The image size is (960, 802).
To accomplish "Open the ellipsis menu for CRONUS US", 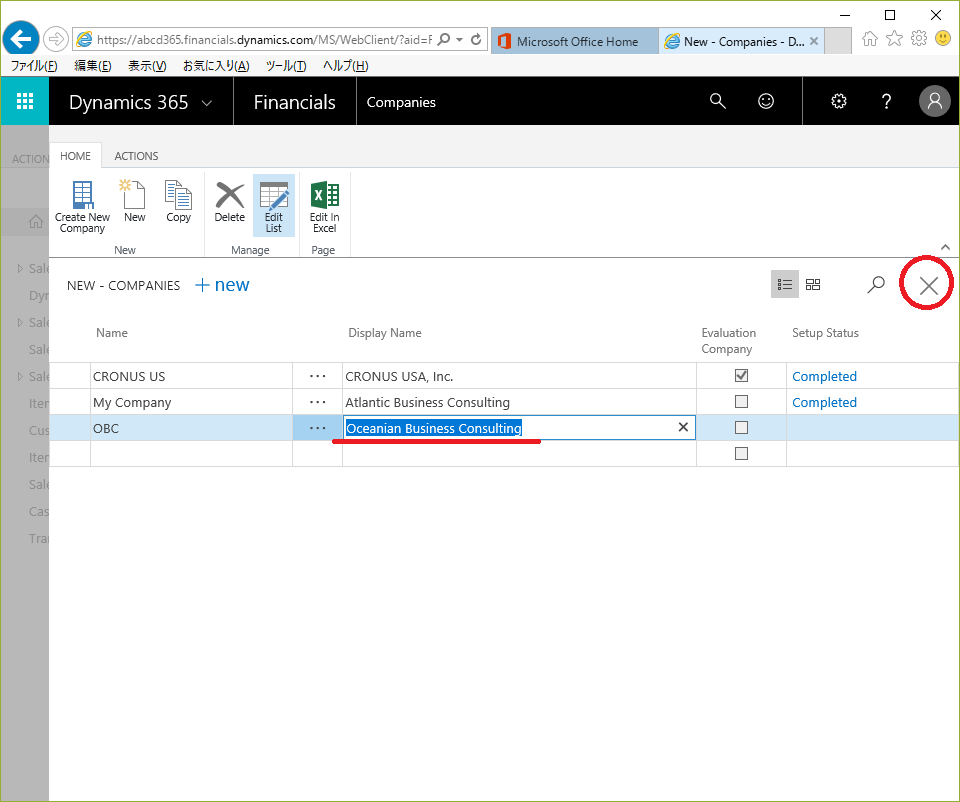I will [x=318, y=376].
